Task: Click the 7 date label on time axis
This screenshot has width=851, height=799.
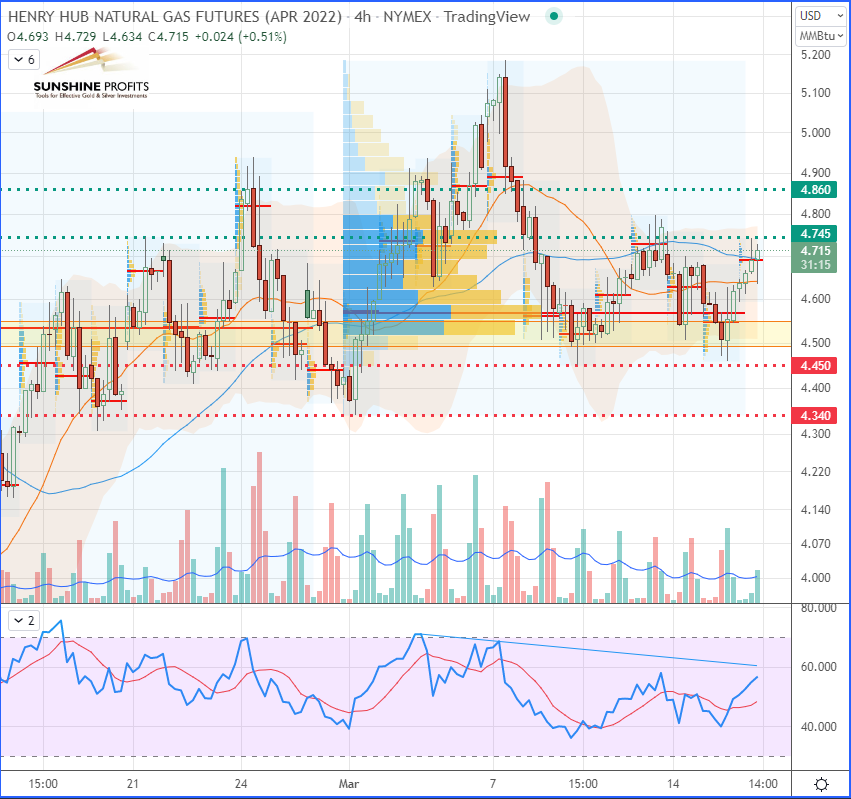Action: click(493, 784)
